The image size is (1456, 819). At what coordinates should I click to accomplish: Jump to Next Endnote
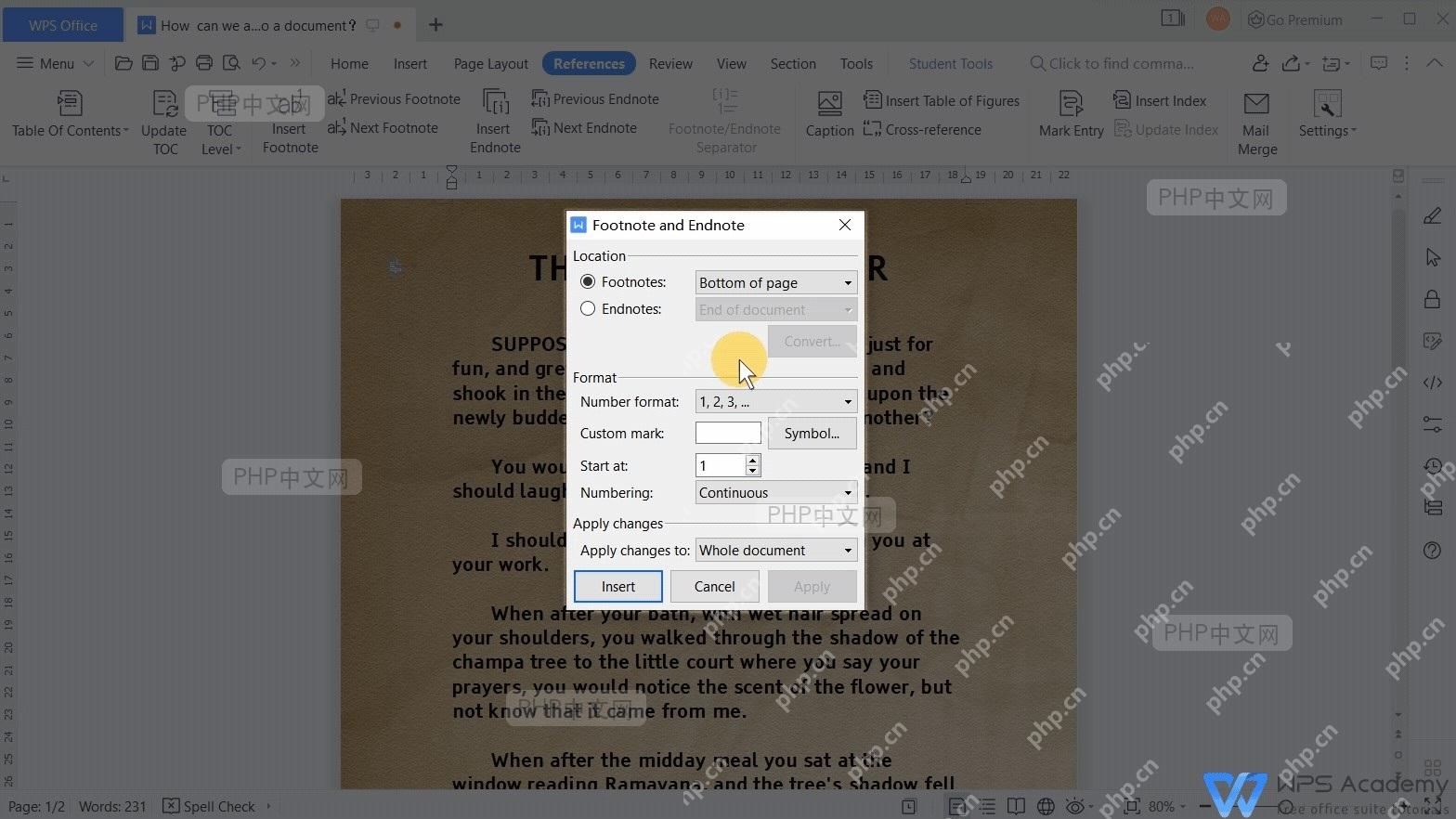point(584,128)
